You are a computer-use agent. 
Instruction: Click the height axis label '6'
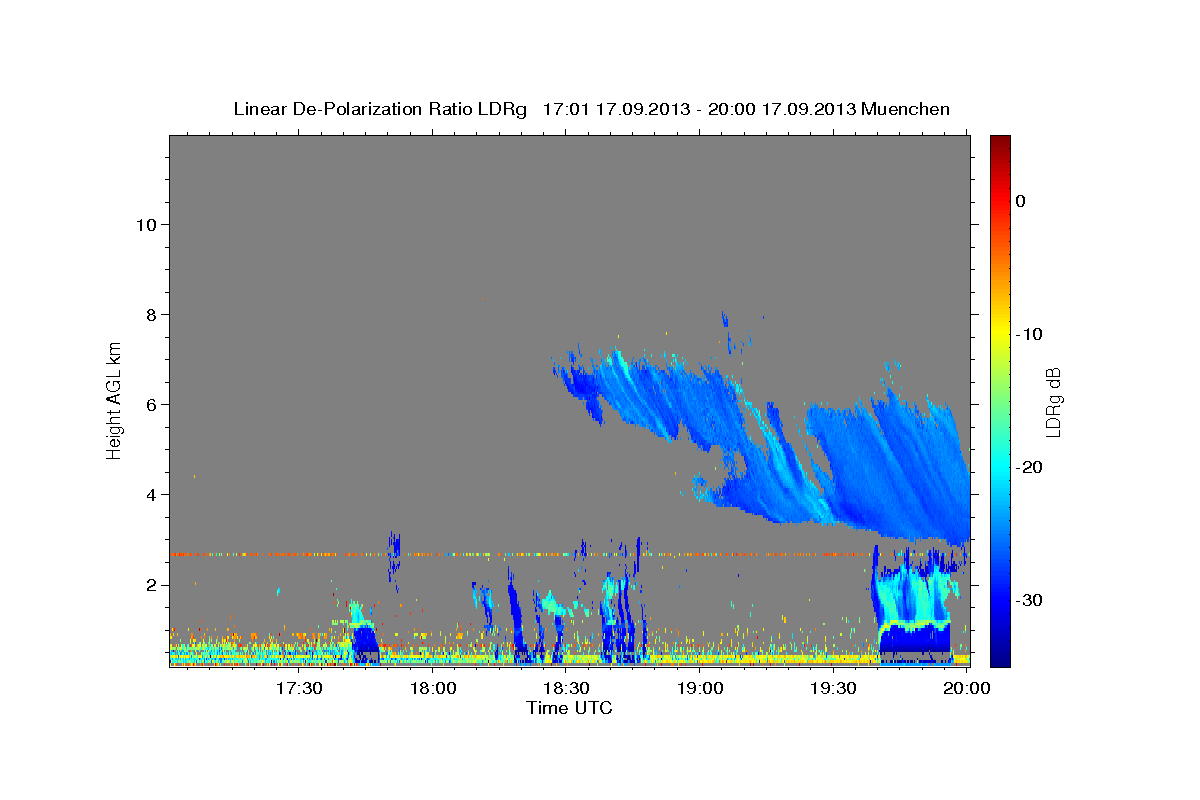tap(150, 404)
